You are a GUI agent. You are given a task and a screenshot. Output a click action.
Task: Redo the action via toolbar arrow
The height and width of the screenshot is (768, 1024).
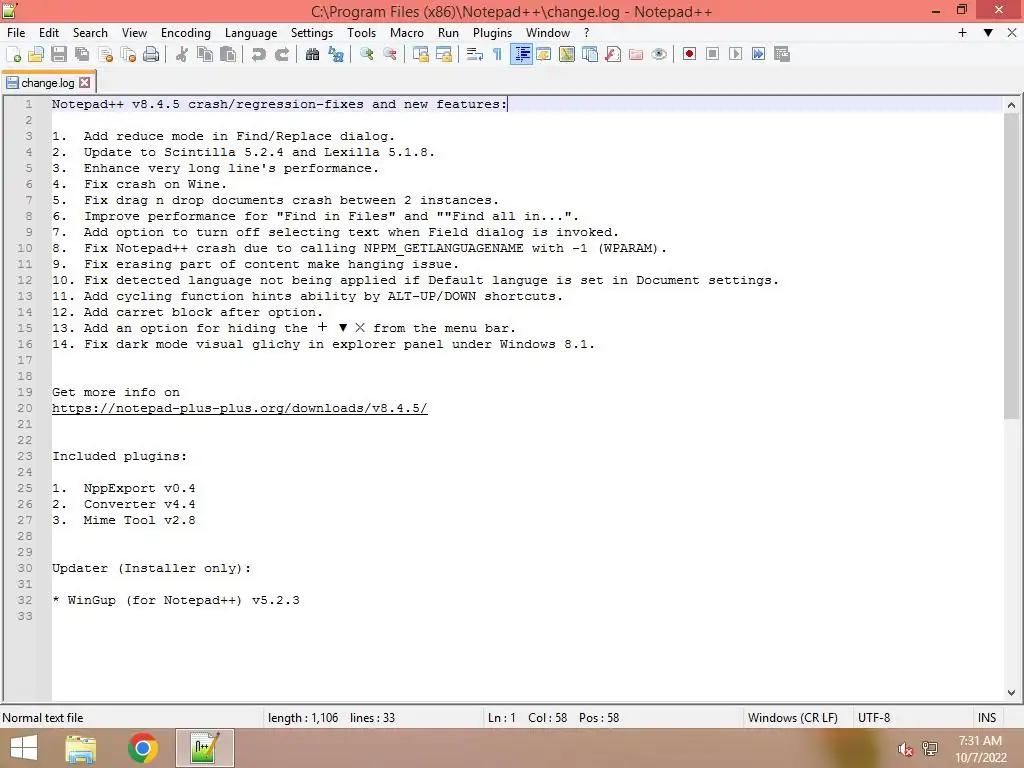click(x=281, y=54)
